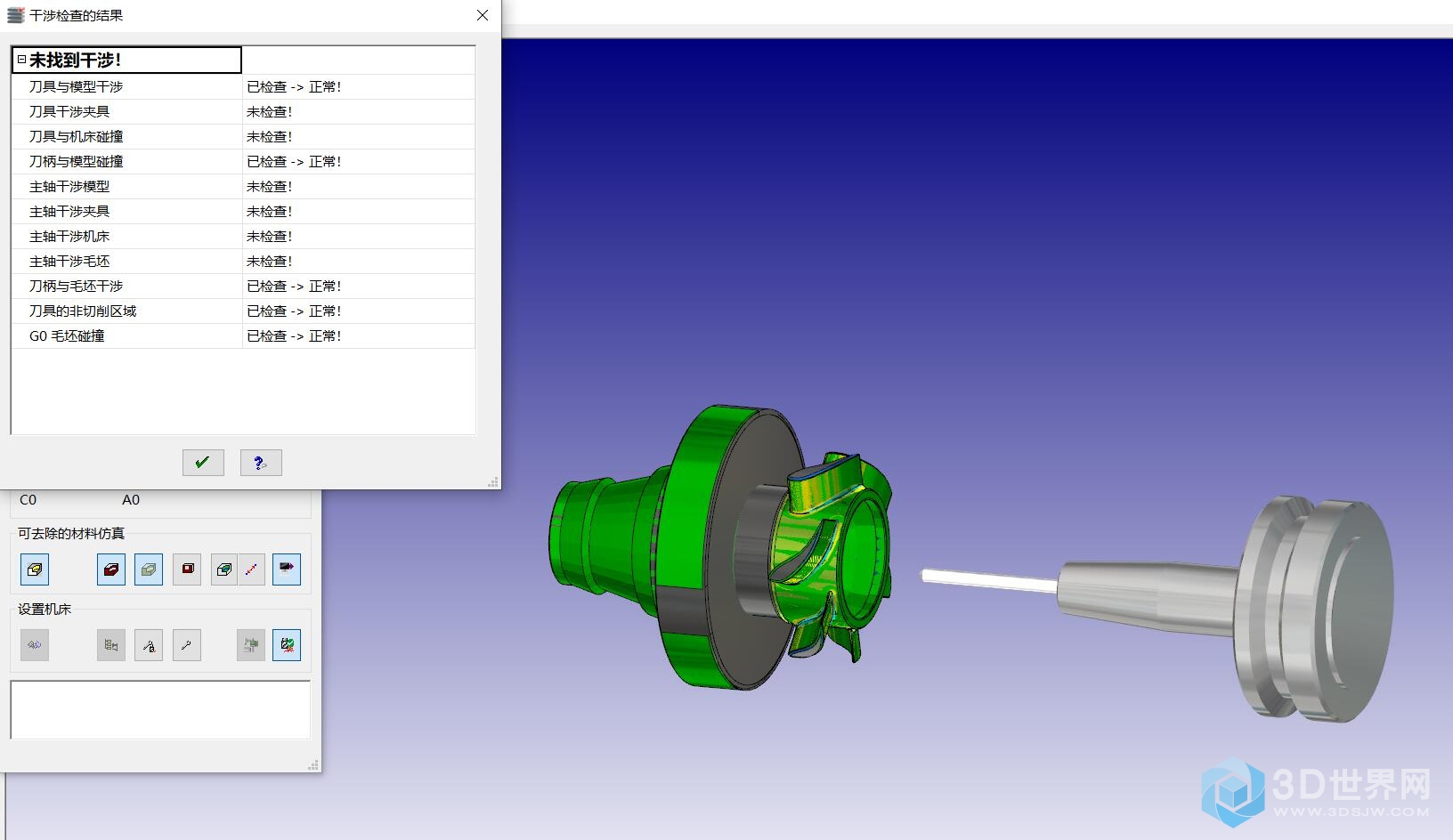The image size is (1453, 840).
Task: Click the green impeller workpiece in the viewport
Action: coord(832,556)
